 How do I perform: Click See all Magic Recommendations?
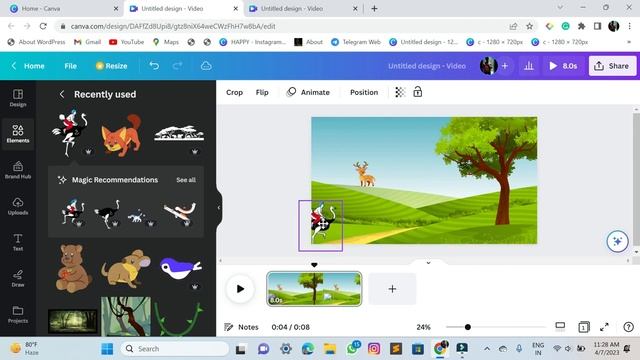[x=186, y=180]
